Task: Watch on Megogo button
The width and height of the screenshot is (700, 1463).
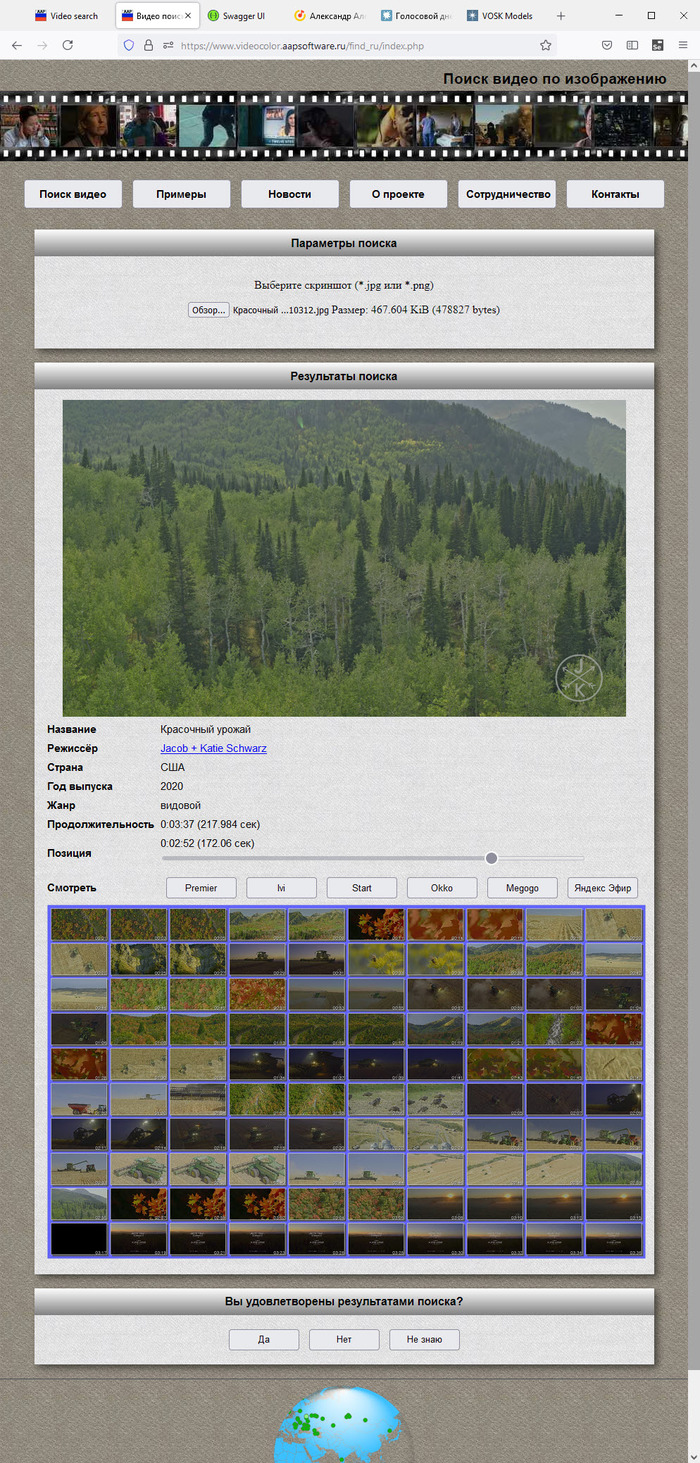Action: tap(522, 888)
